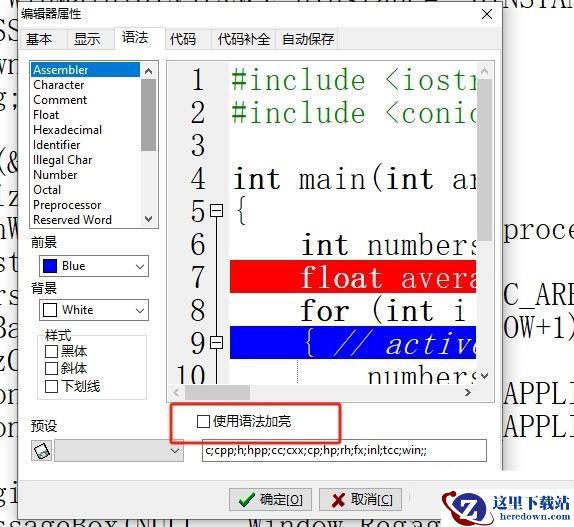Open the 代码补全 tab
The width and height of the screenshot is (574, 527).
click(243, 39)
